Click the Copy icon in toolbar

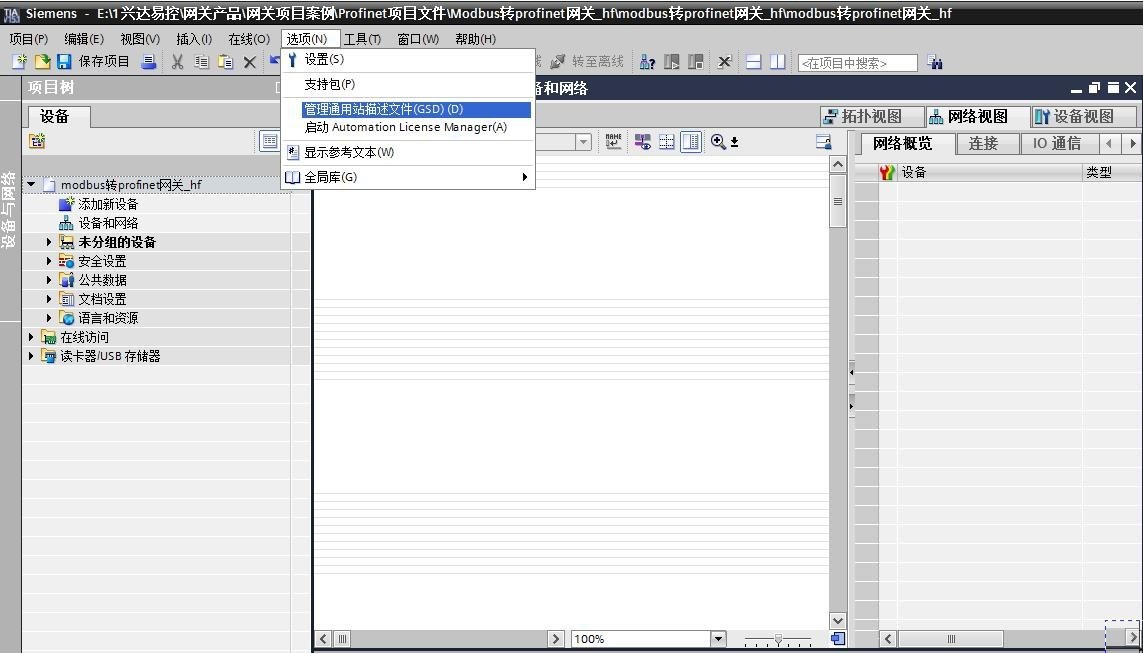[x=201, y=63]
